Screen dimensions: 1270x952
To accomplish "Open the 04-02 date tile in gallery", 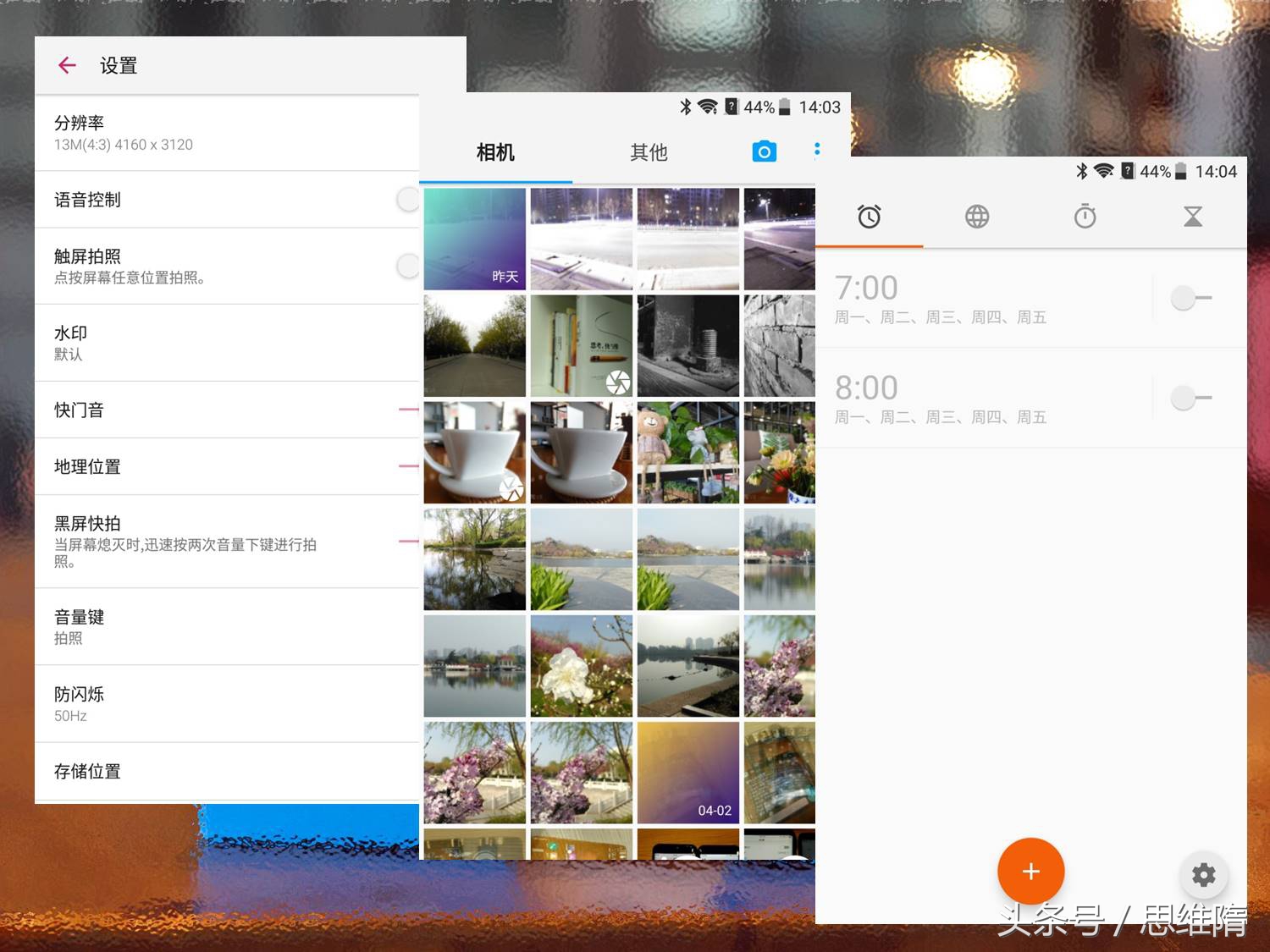I will 688,773.
